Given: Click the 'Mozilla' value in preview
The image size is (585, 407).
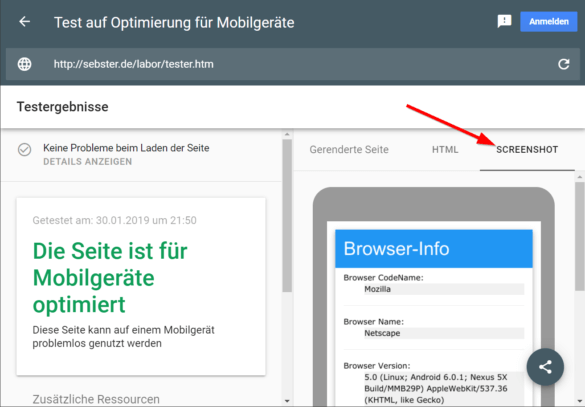Looking at the screenshot, I should [x=377, y=289].
